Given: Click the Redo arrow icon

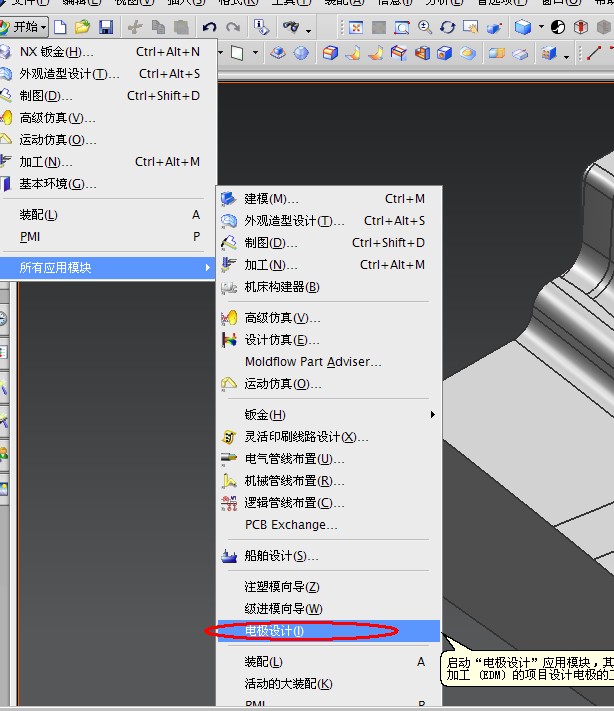Looking at the screenshot, I should (x=233, y=27).
